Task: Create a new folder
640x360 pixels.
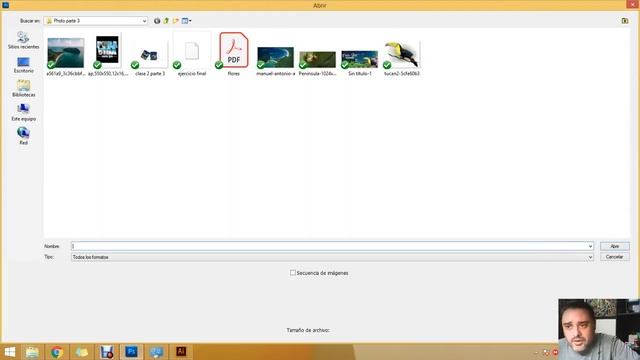Action: point(176,21)
